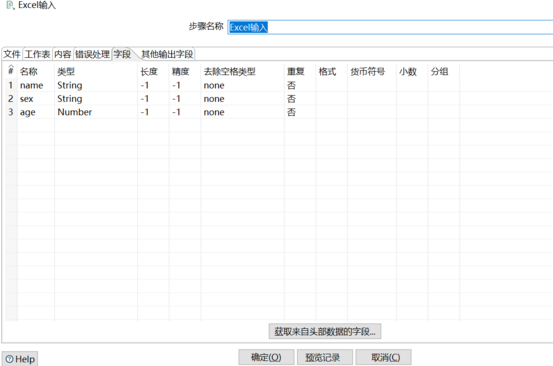Click the trim type none in name row

pos(214,86)
